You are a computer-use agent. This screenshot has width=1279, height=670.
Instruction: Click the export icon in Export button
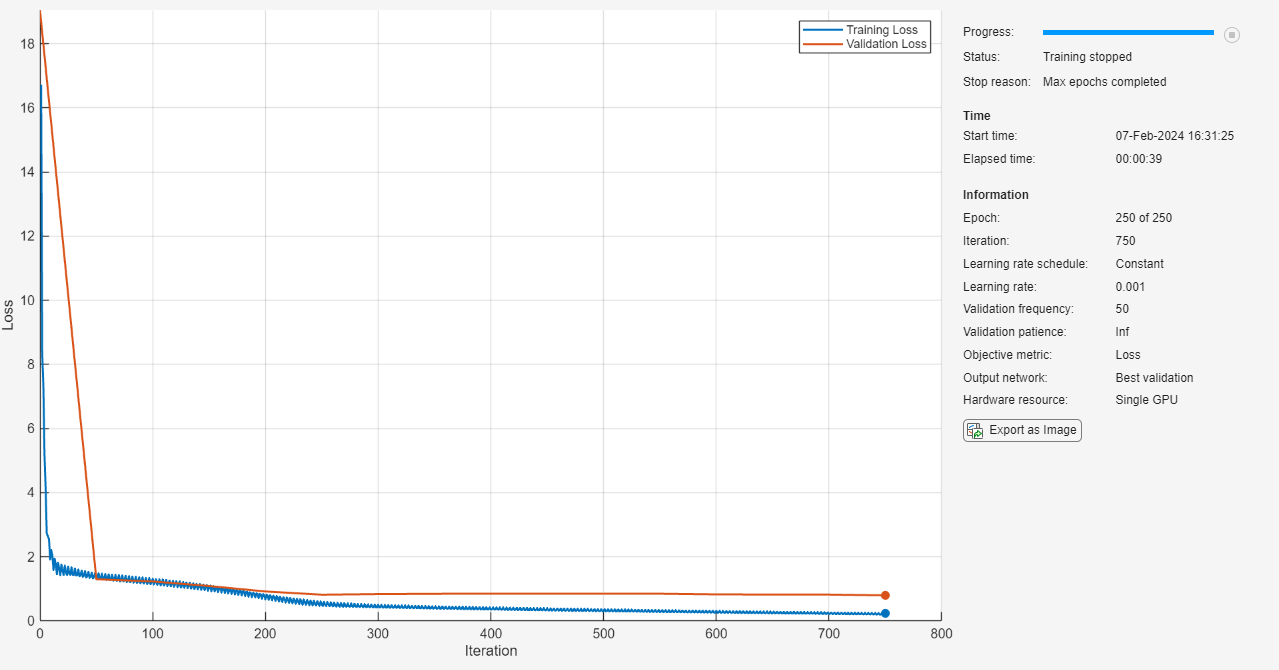click(x=975, y=431)
